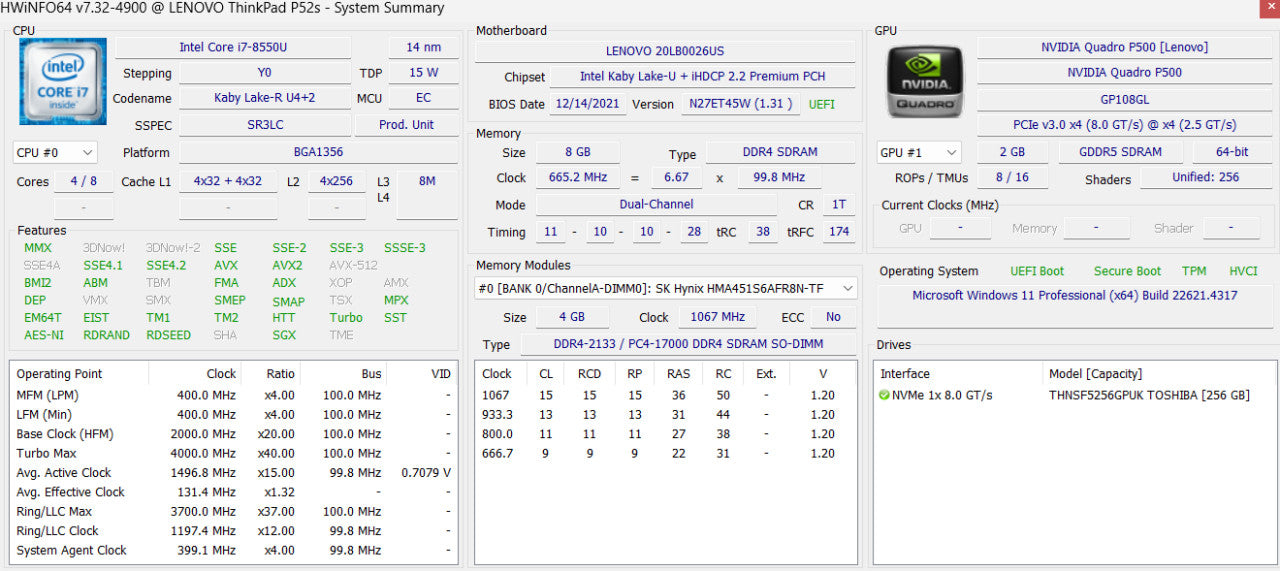
Task: Select the Ring/LLC Max row
Action: pos(234,512)
